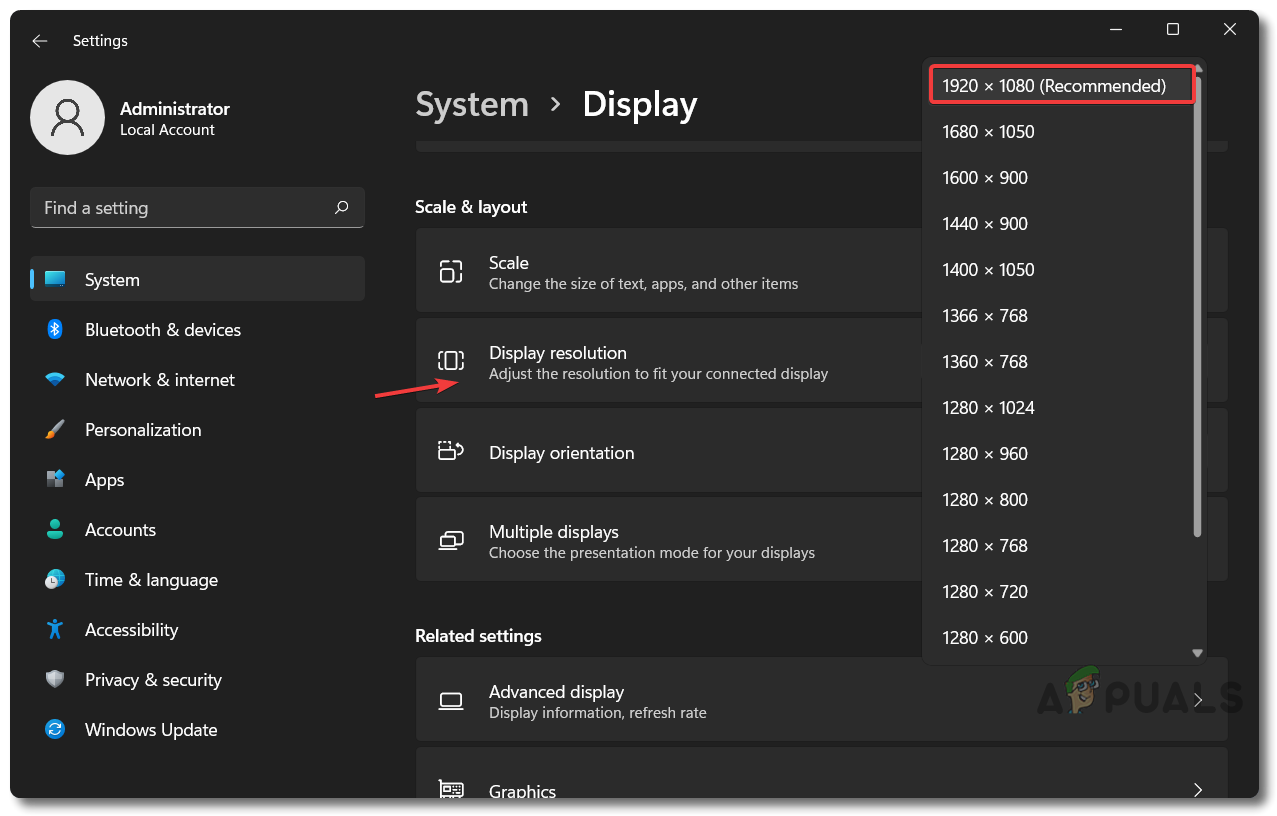This screenshot has height=816, width=1277.
Task: Open Time & language settings
Action: 151,580
